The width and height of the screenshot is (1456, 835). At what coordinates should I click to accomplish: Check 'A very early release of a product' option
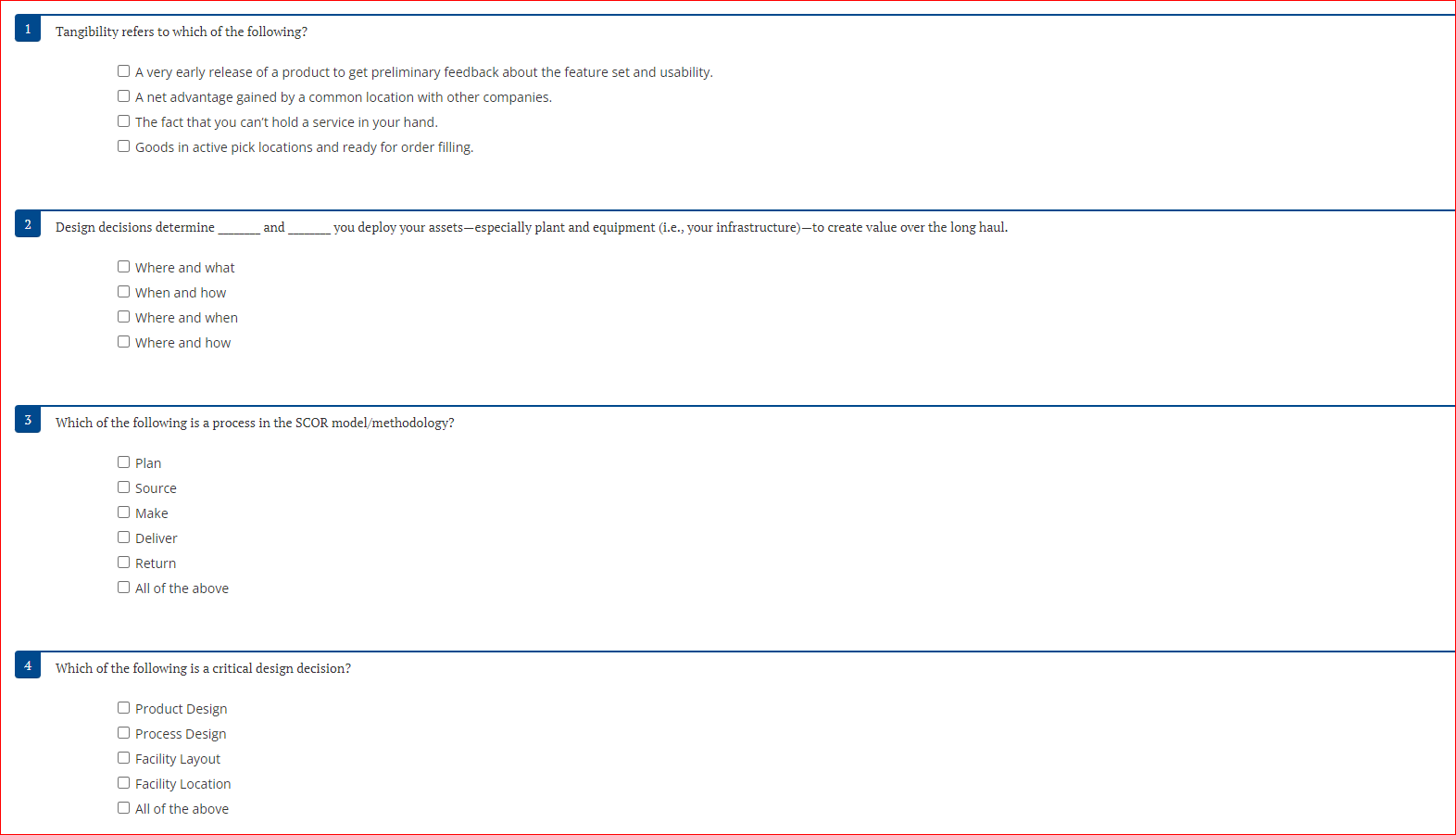pos(123,71)
